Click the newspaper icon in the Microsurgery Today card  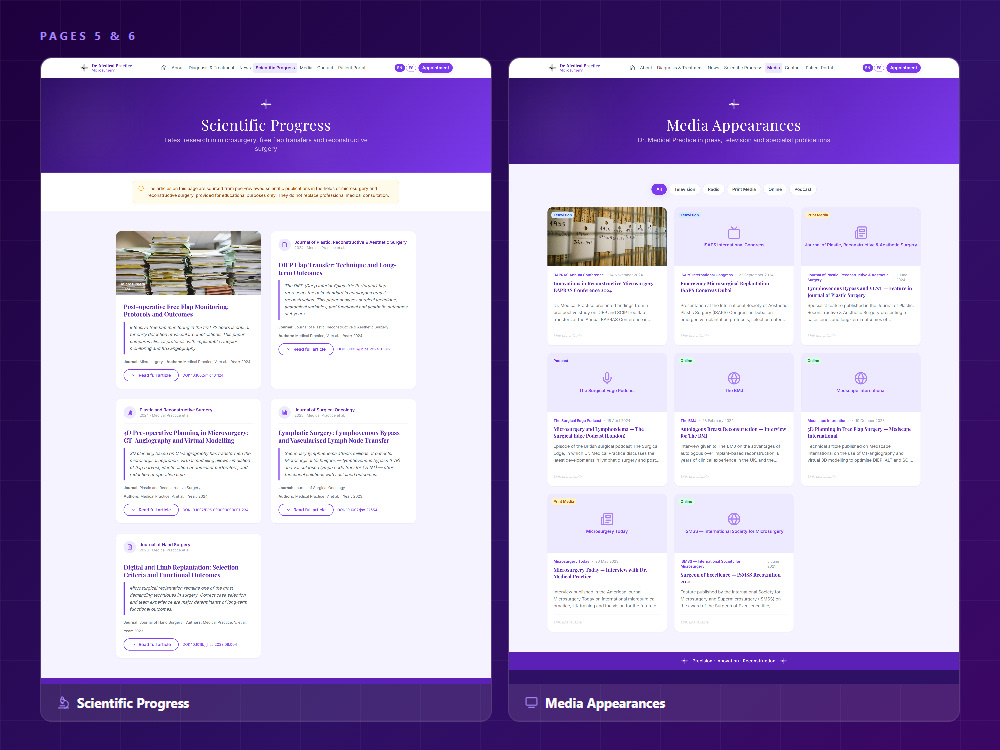[x=607, y=519]
